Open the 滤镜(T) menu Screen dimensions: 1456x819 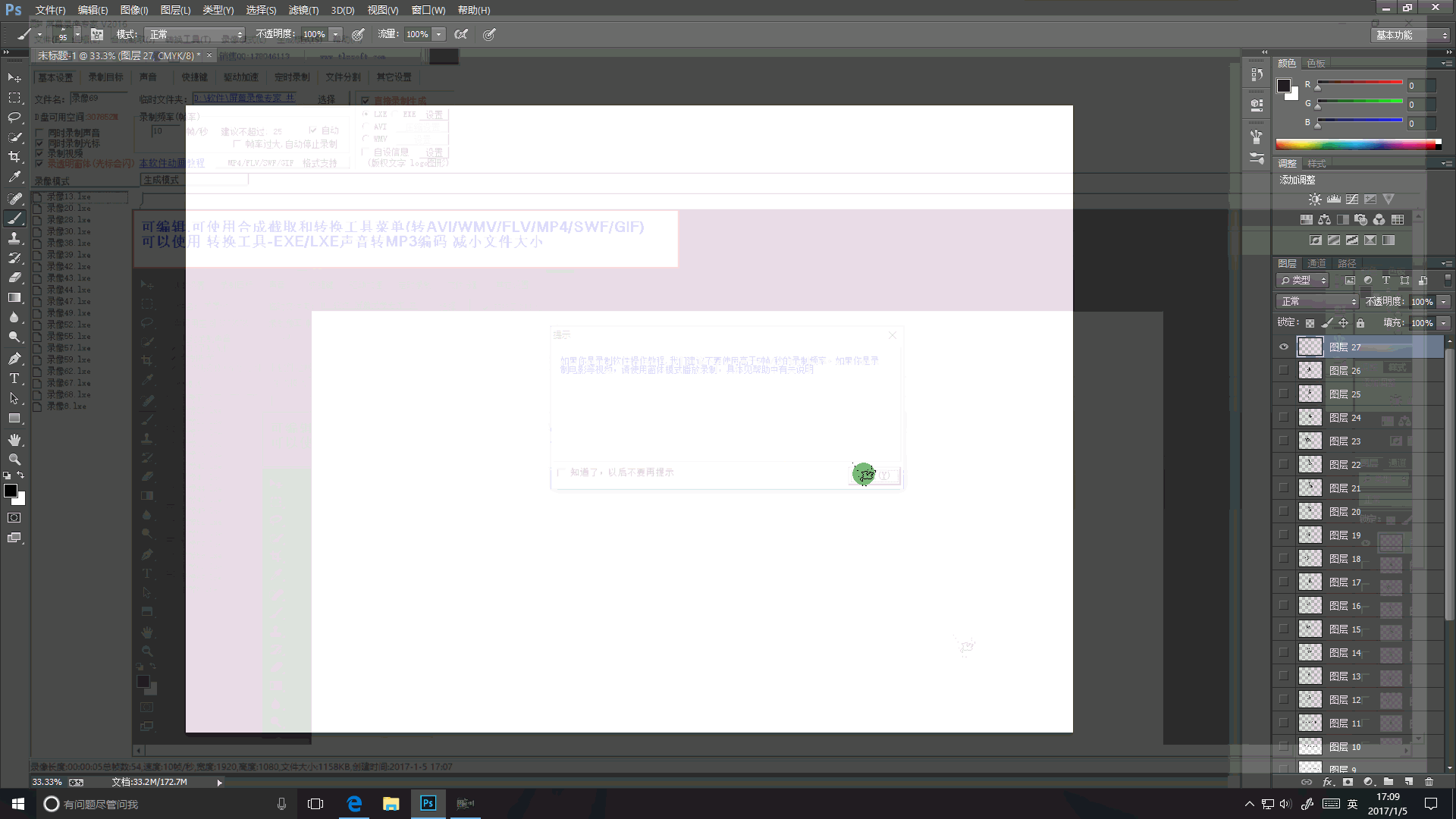click(303, 10)
